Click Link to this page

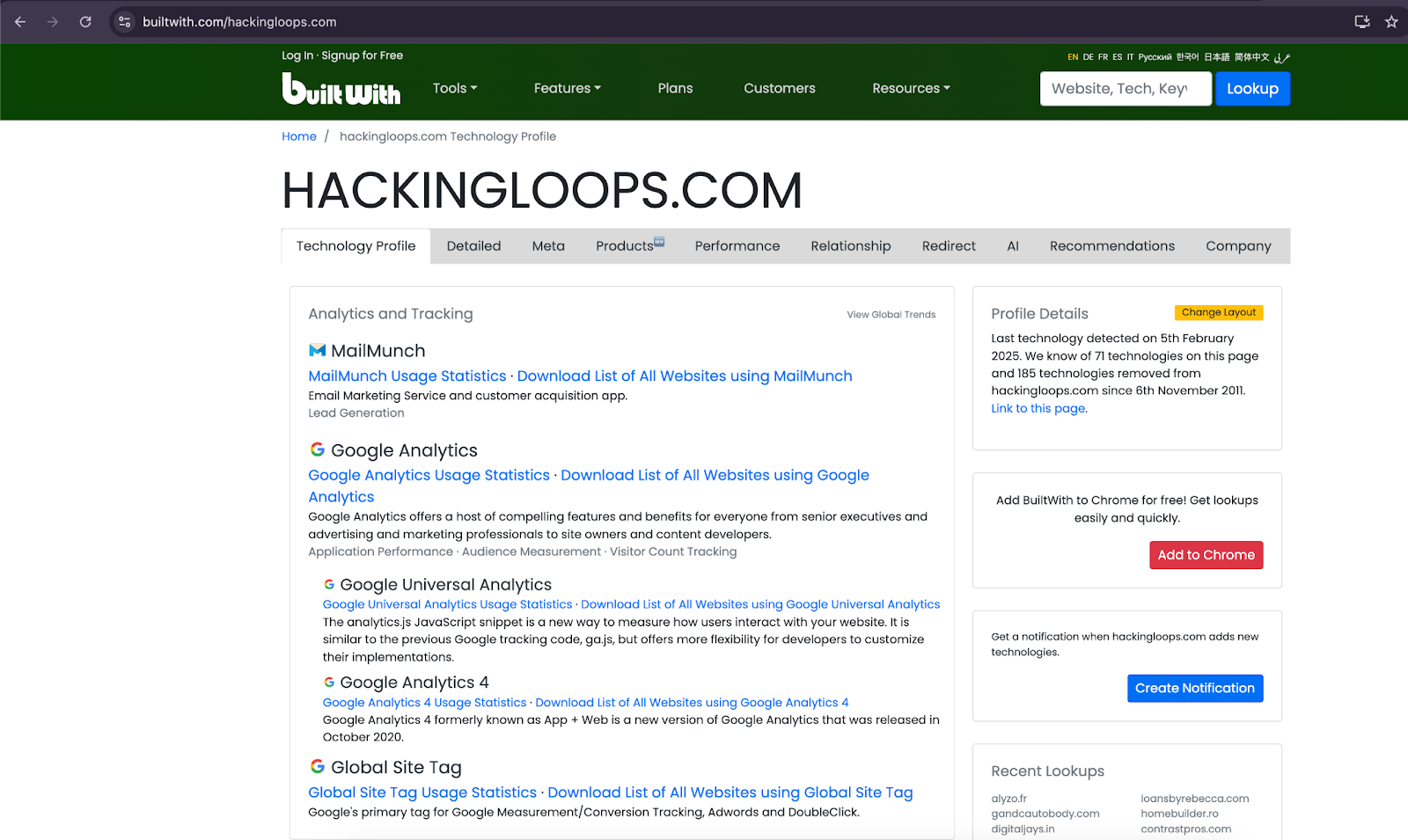(x=1038, y=408)
